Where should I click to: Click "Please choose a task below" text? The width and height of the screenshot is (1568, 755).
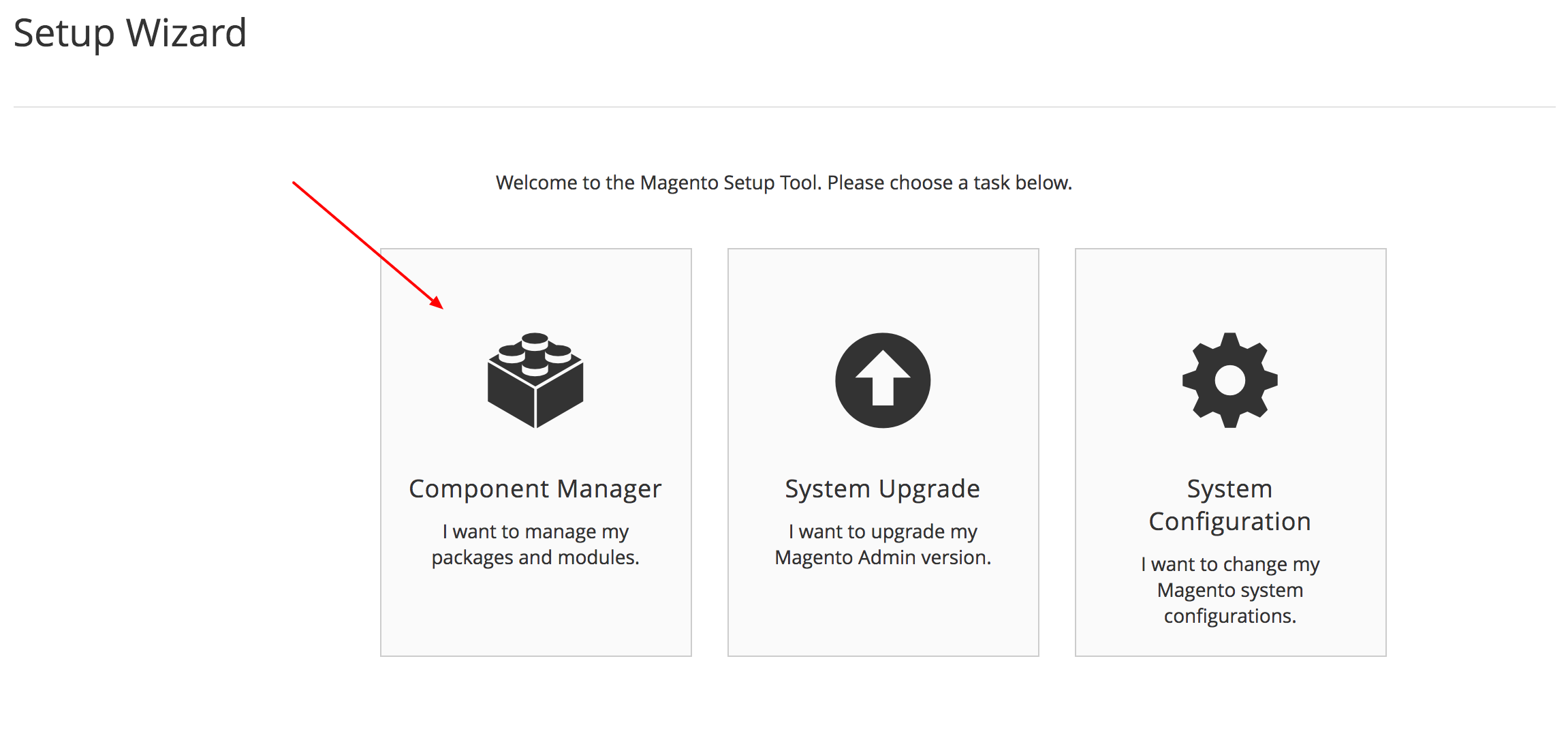pos(950,183)
